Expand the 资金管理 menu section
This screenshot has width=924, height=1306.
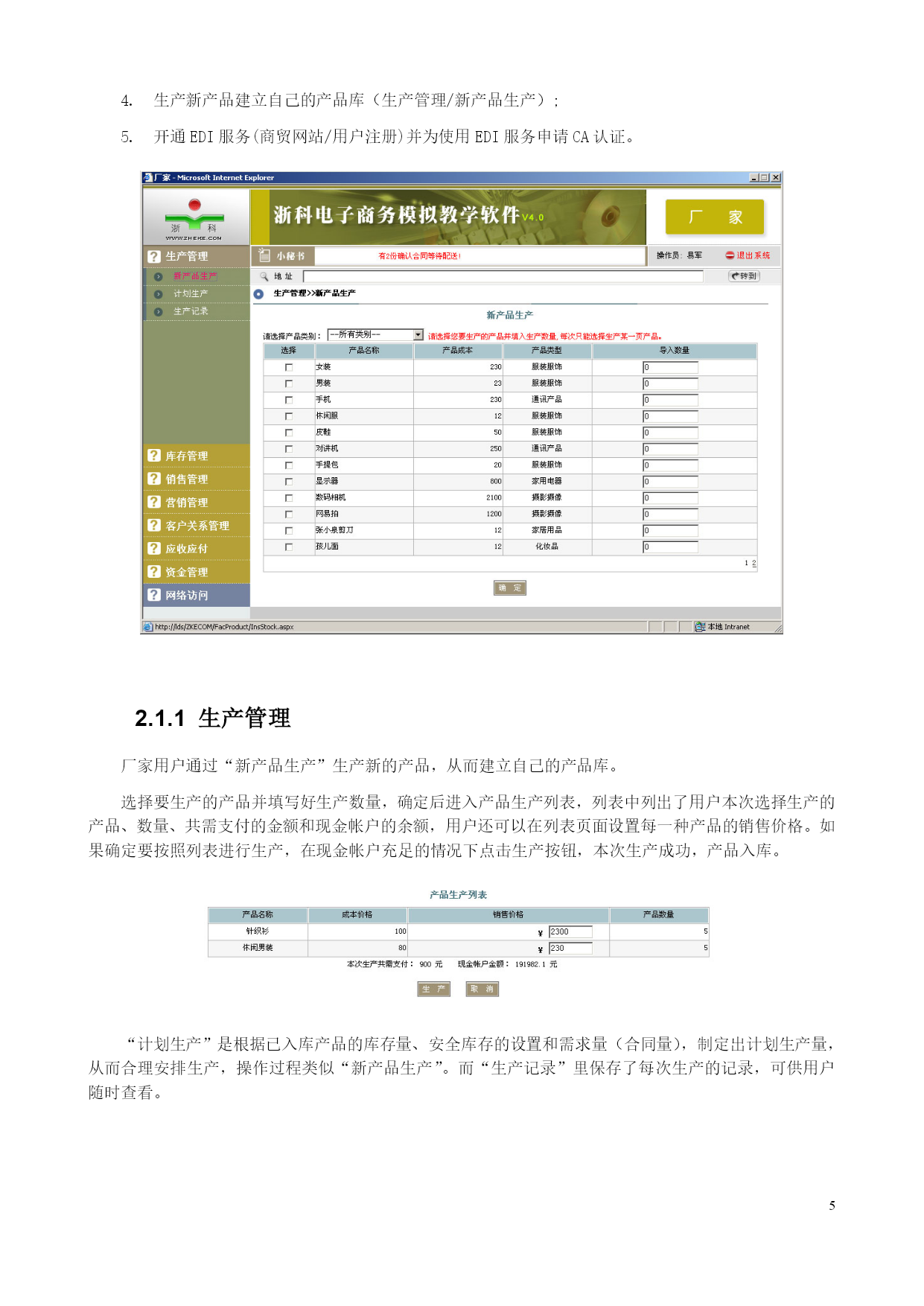pyautogui.click(x=197, y=572)
